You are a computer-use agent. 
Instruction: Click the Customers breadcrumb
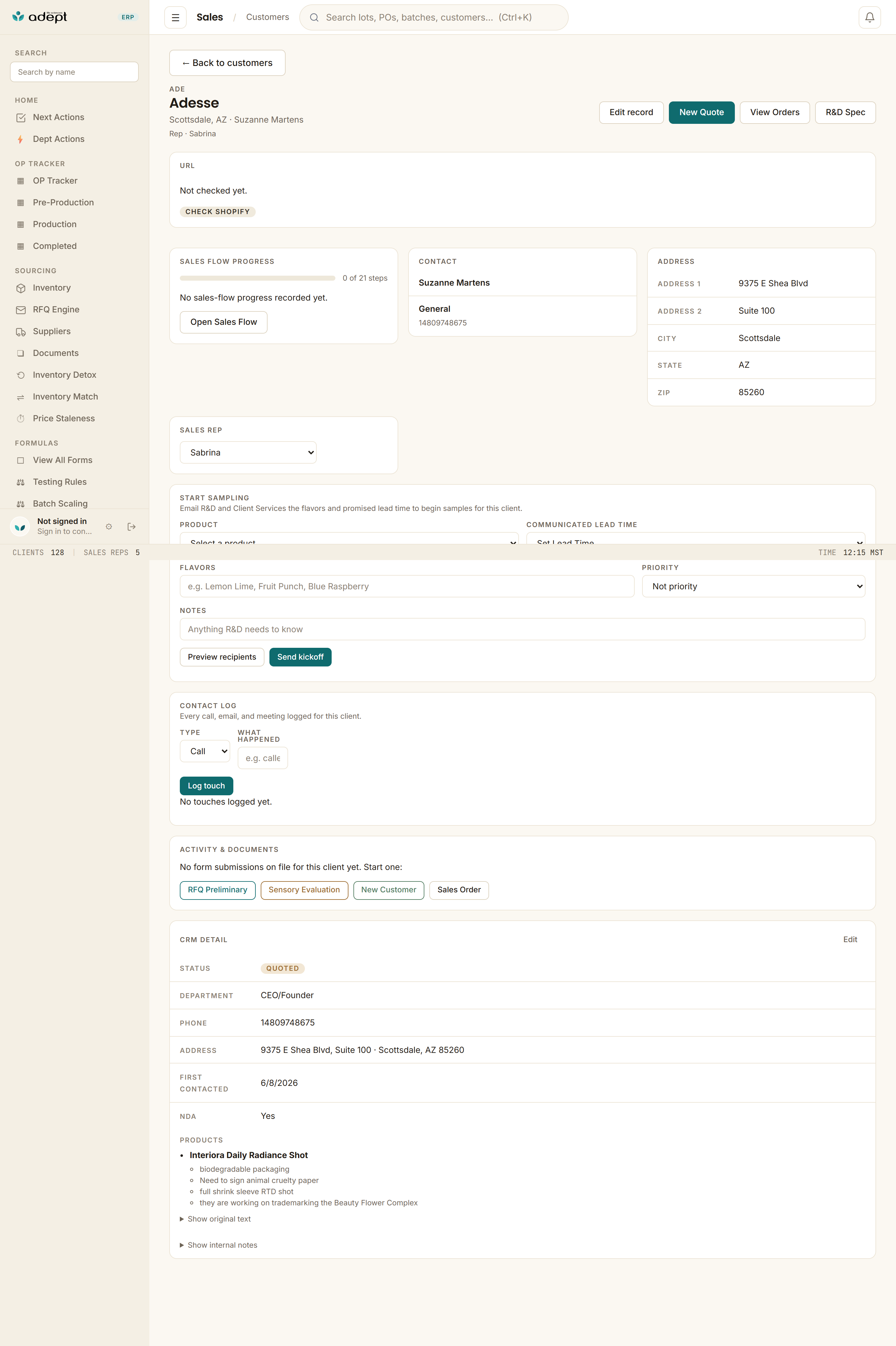tap(268, 17)
